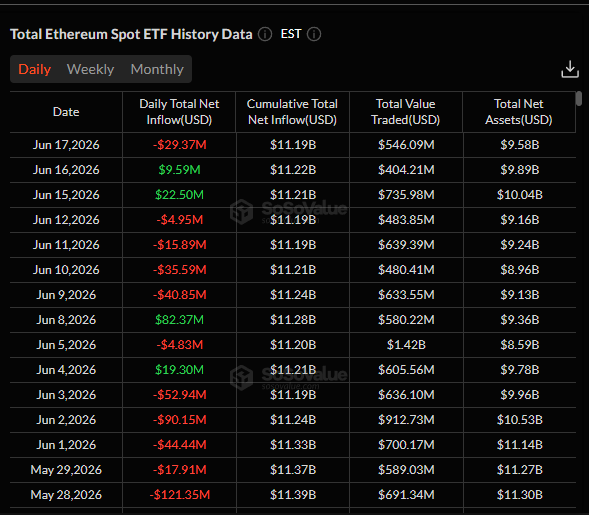Switch to the Monthly tab
Viewport: 589px width, 515px height.
157,69
